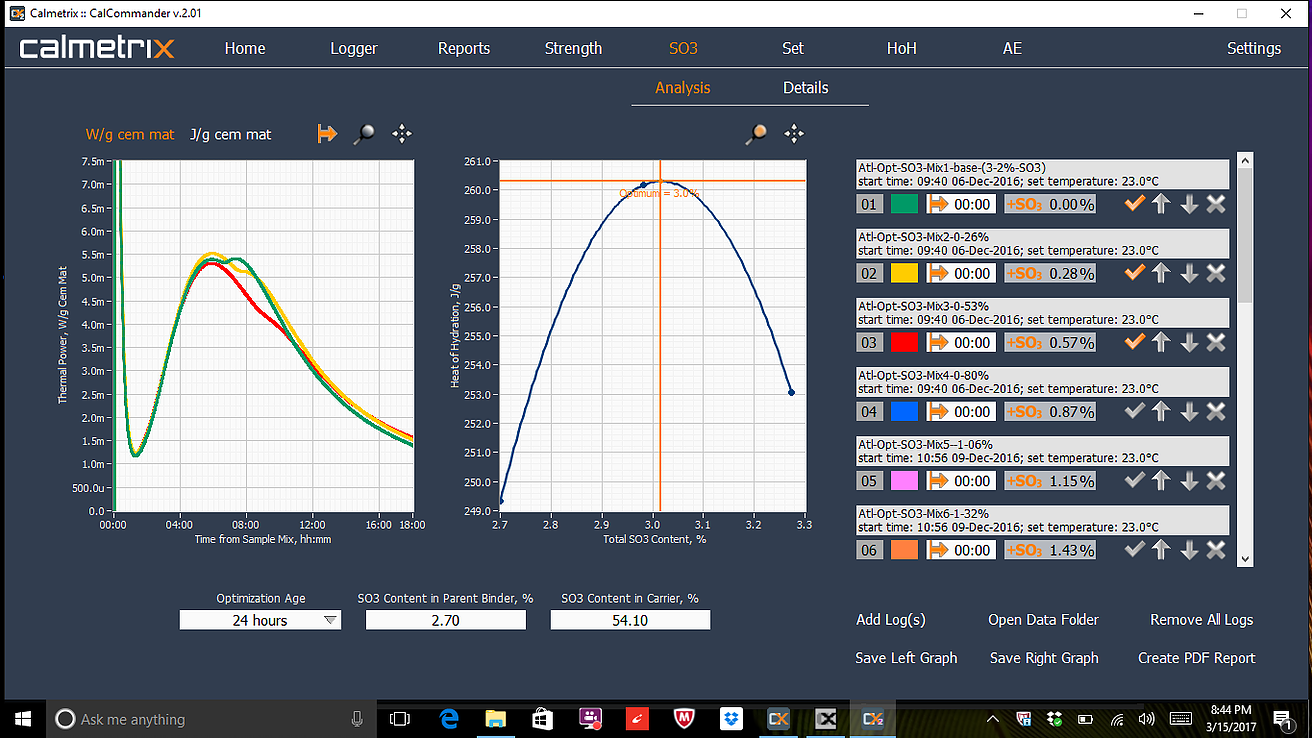Enable the checkmark for log 04

pos(1134,411)
